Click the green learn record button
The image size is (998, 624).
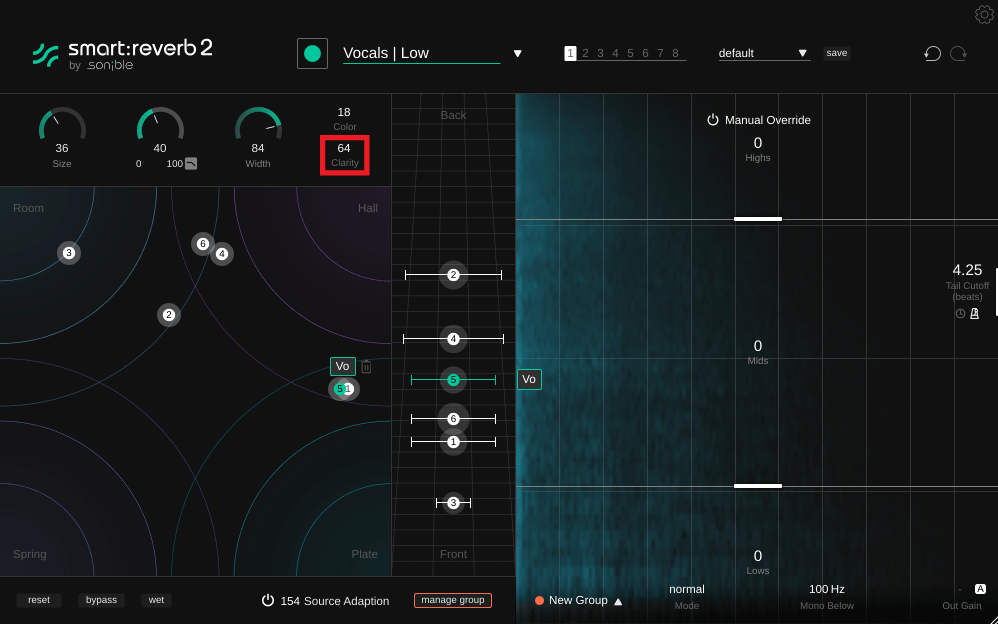pos(313,53)
